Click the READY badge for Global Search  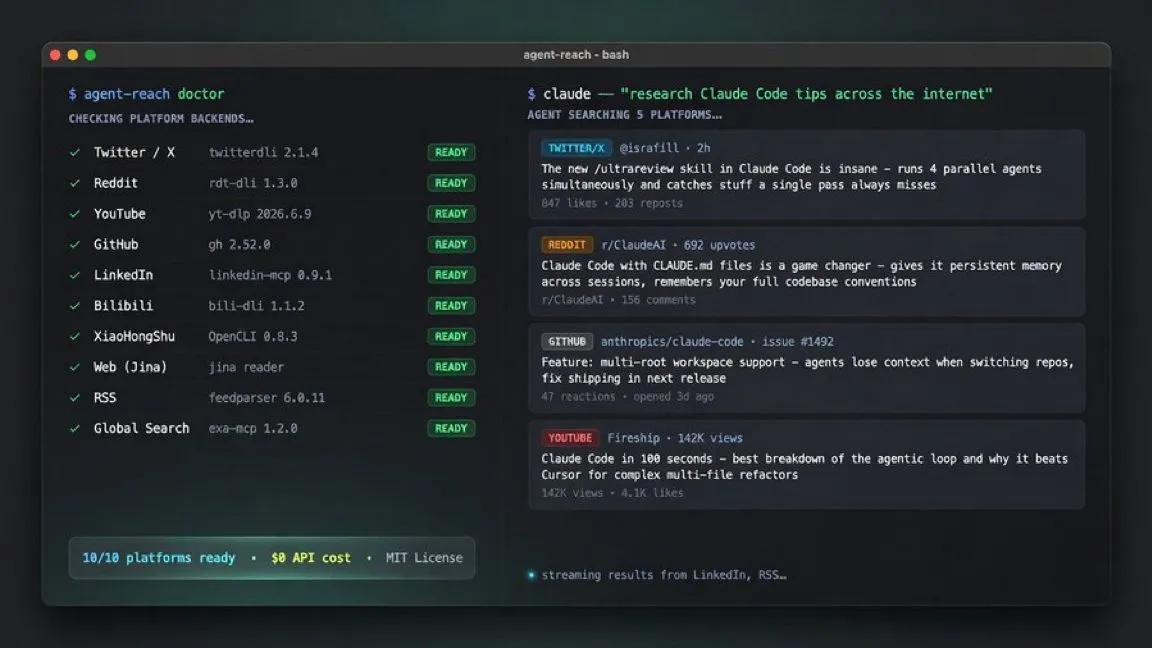451,428
